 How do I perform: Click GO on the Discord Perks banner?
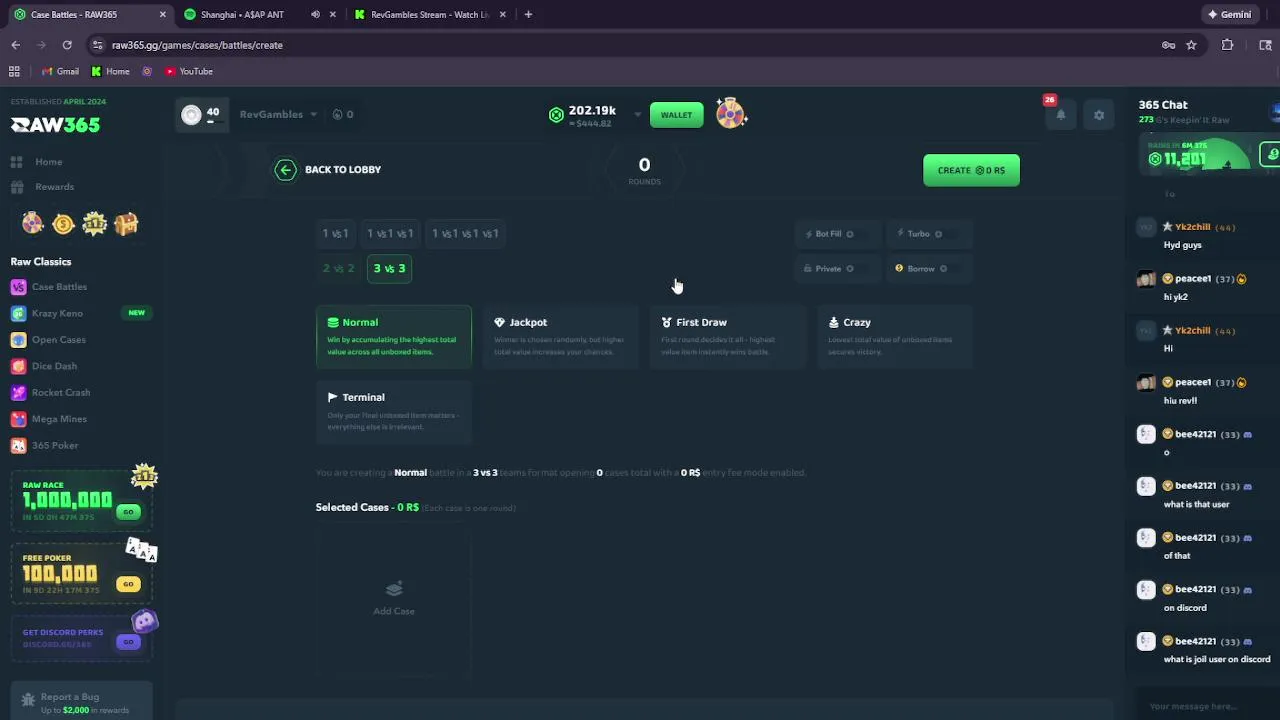[128, 642]
